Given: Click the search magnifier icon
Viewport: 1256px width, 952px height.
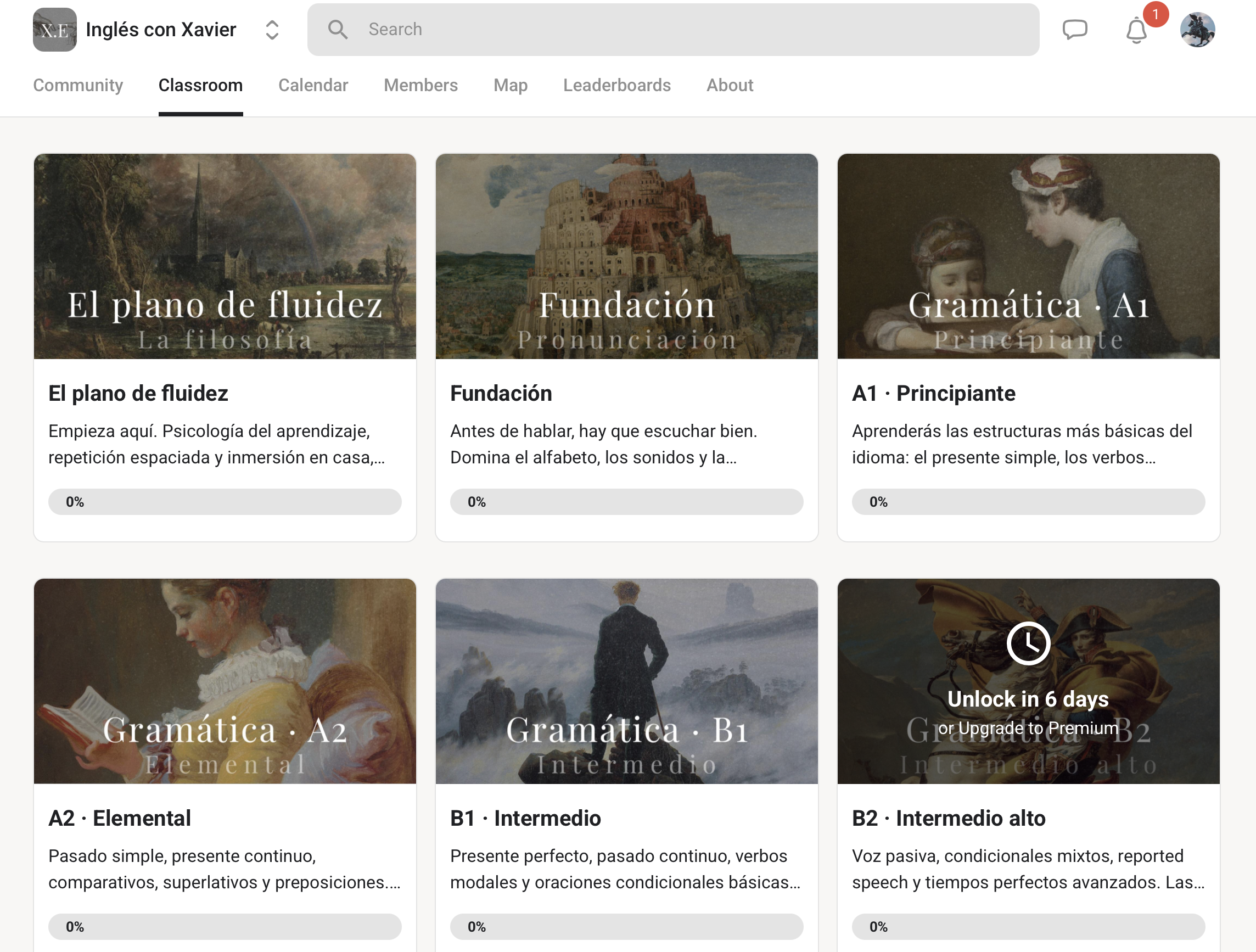Looking at the screenshot, I should tap(337, 30).
